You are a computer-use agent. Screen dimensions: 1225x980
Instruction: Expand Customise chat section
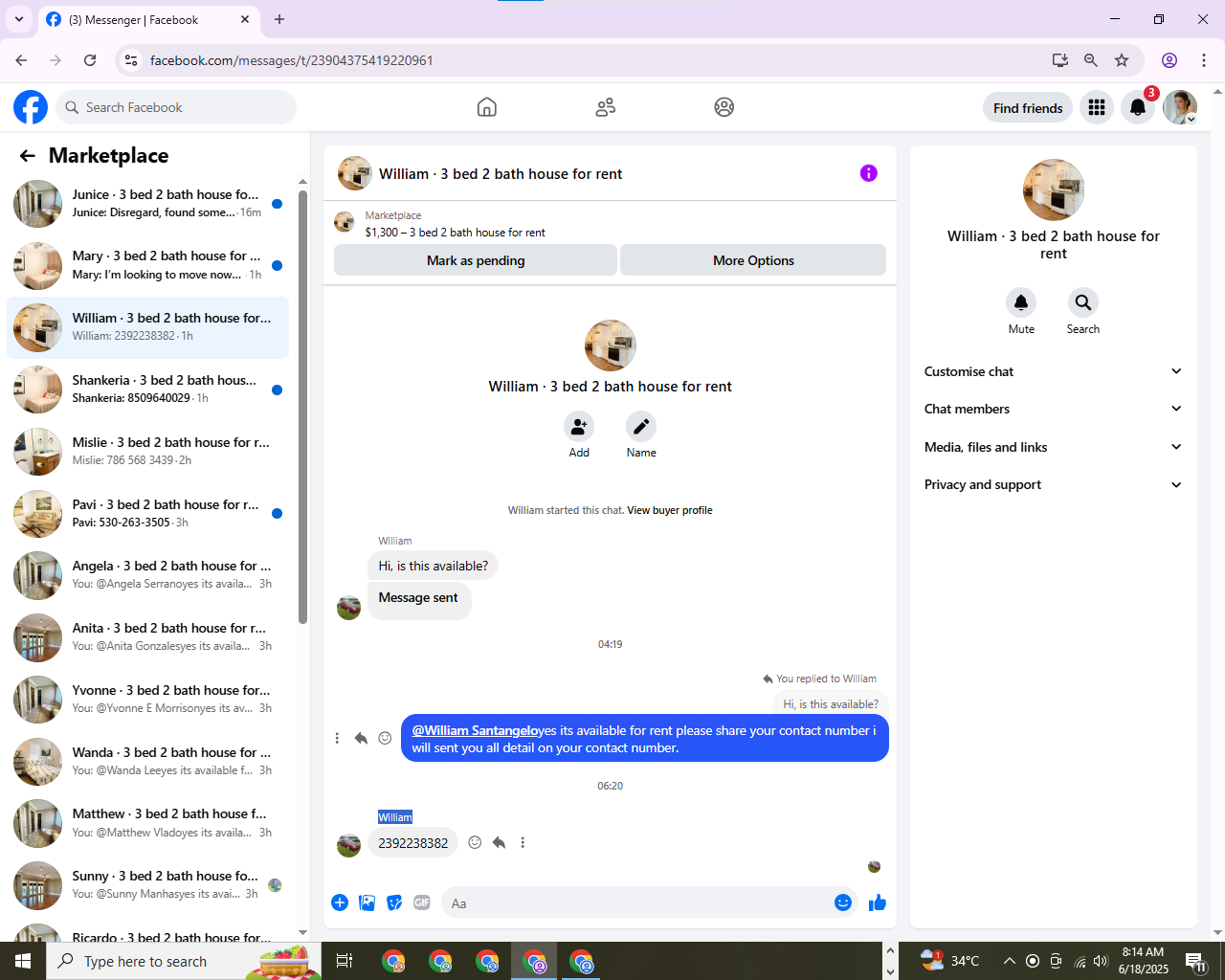point(1053,371)
